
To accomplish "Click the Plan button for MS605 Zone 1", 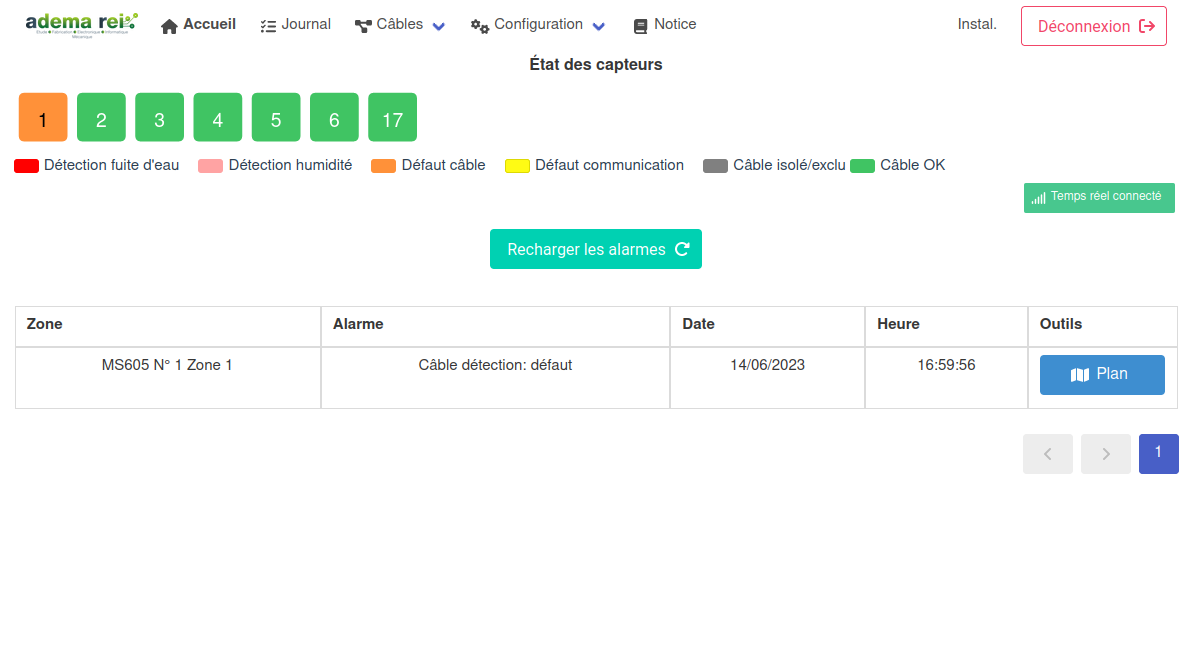I will (1102, 374).
